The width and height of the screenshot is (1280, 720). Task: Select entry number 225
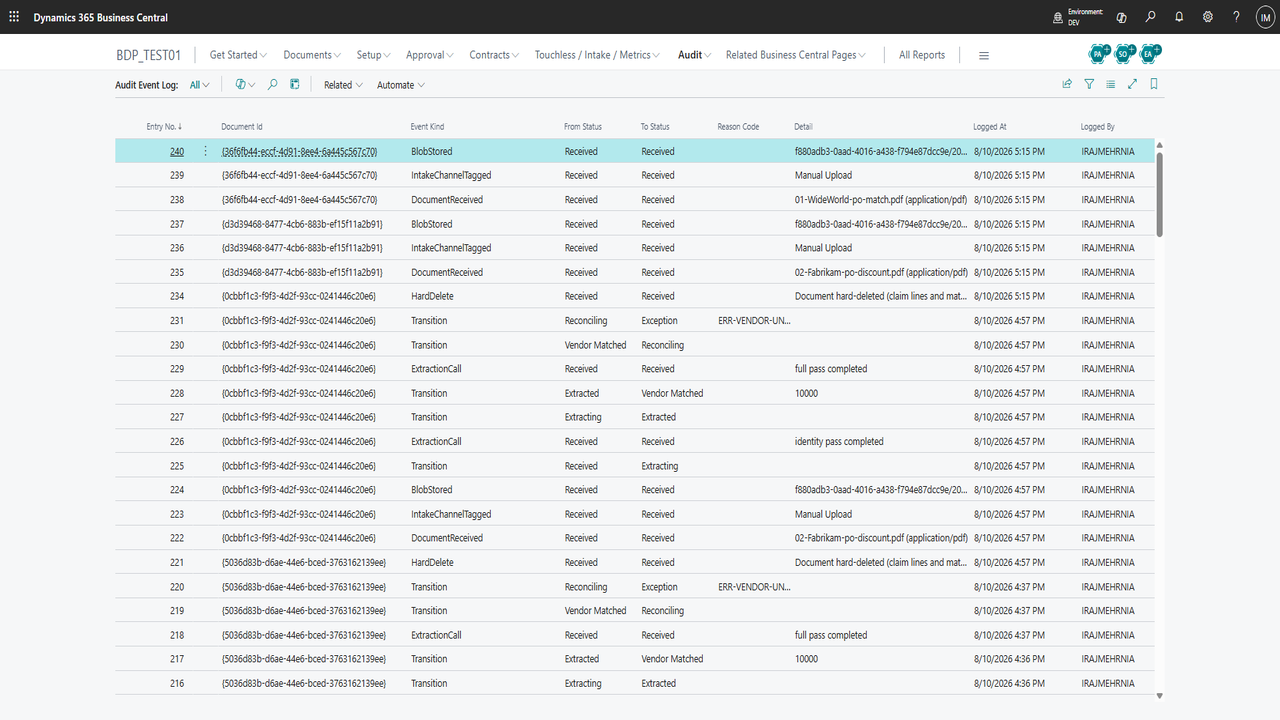(177, 466)
